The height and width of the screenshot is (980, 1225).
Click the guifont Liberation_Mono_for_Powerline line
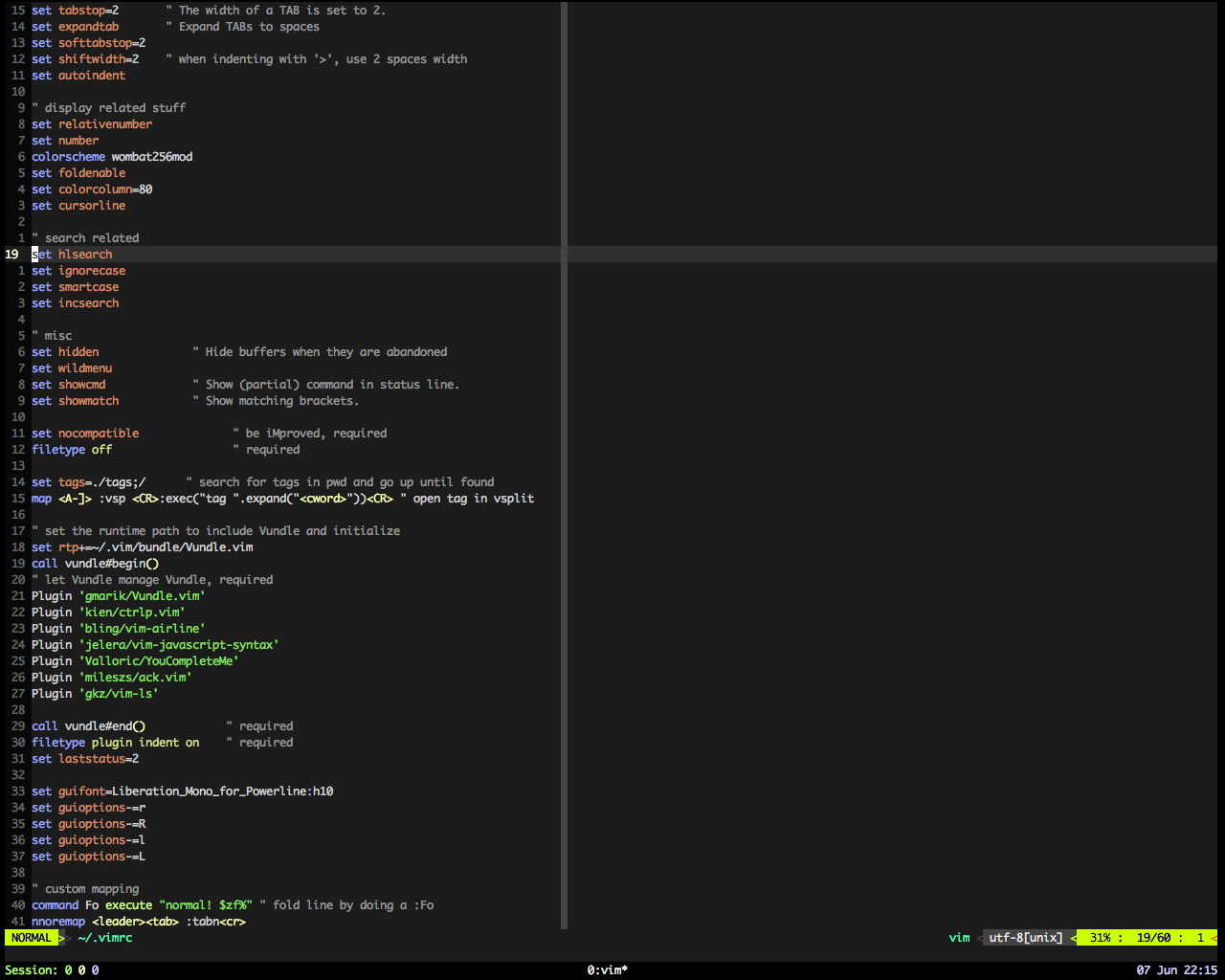click(x=183, y=791)
